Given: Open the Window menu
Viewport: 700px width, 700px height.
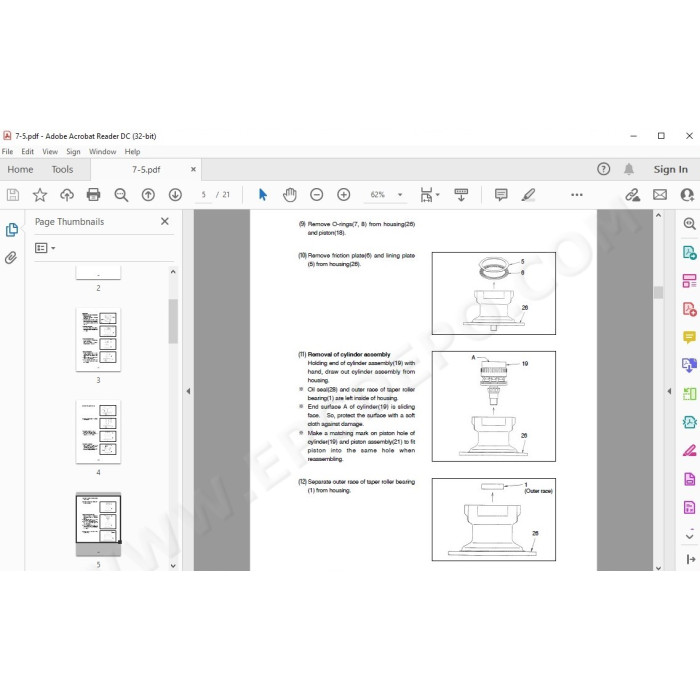Looking at the screenshot, I should (x=102, y=152).
